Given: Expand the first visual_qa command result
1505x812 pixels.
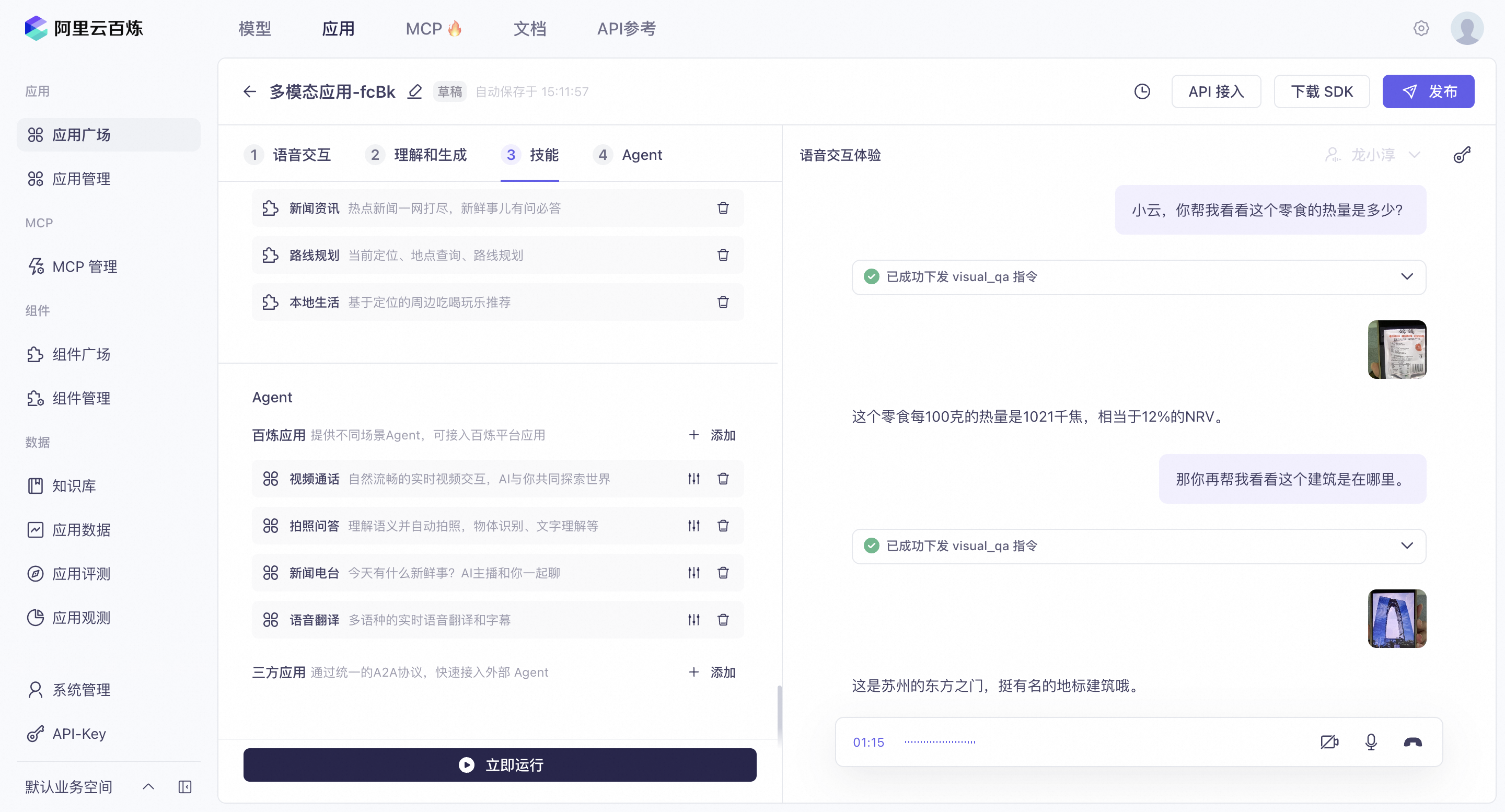Looking at the screenshot, I should 1406,276.
